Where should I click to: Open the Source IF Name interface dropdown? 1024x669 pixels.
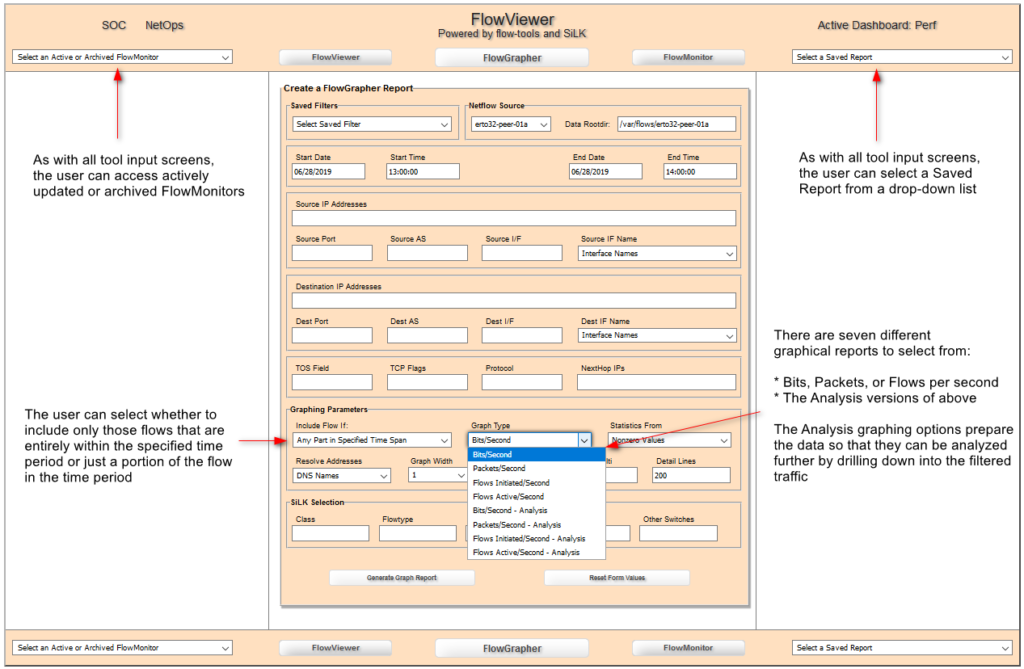(657, 253)
